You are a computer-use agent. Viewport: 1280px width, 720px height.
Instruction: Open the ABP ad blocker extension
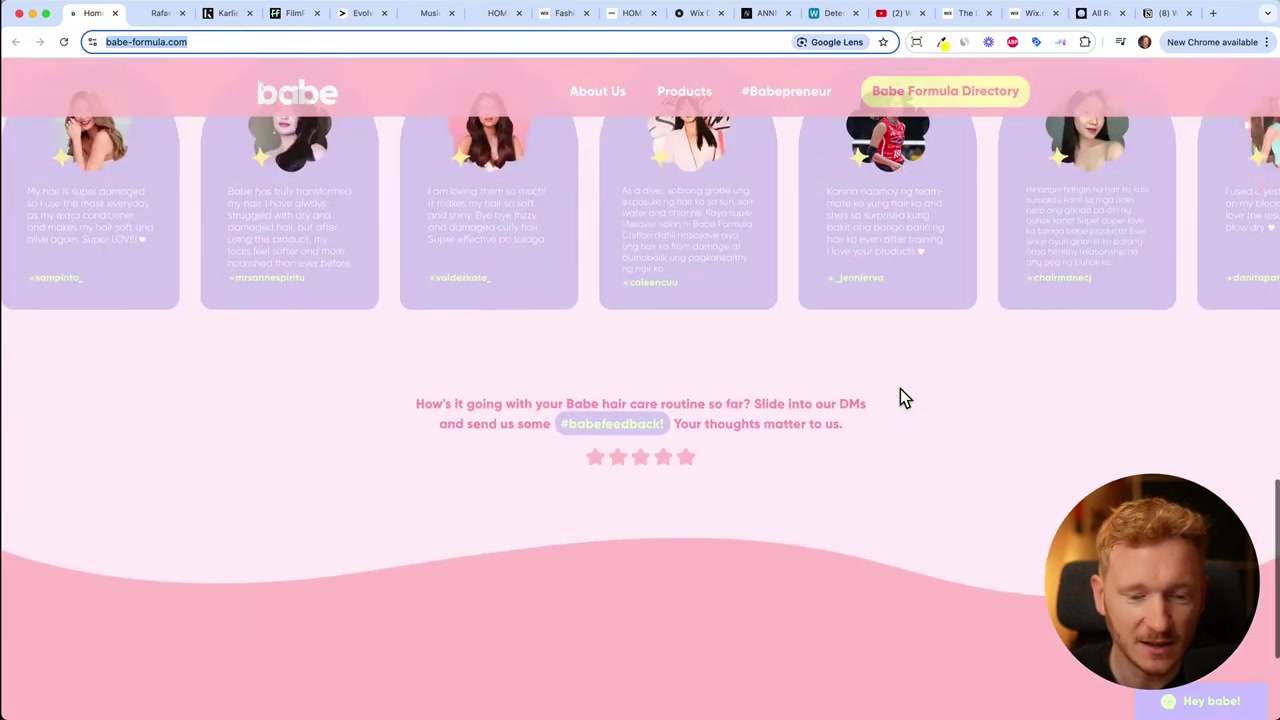1013,42
